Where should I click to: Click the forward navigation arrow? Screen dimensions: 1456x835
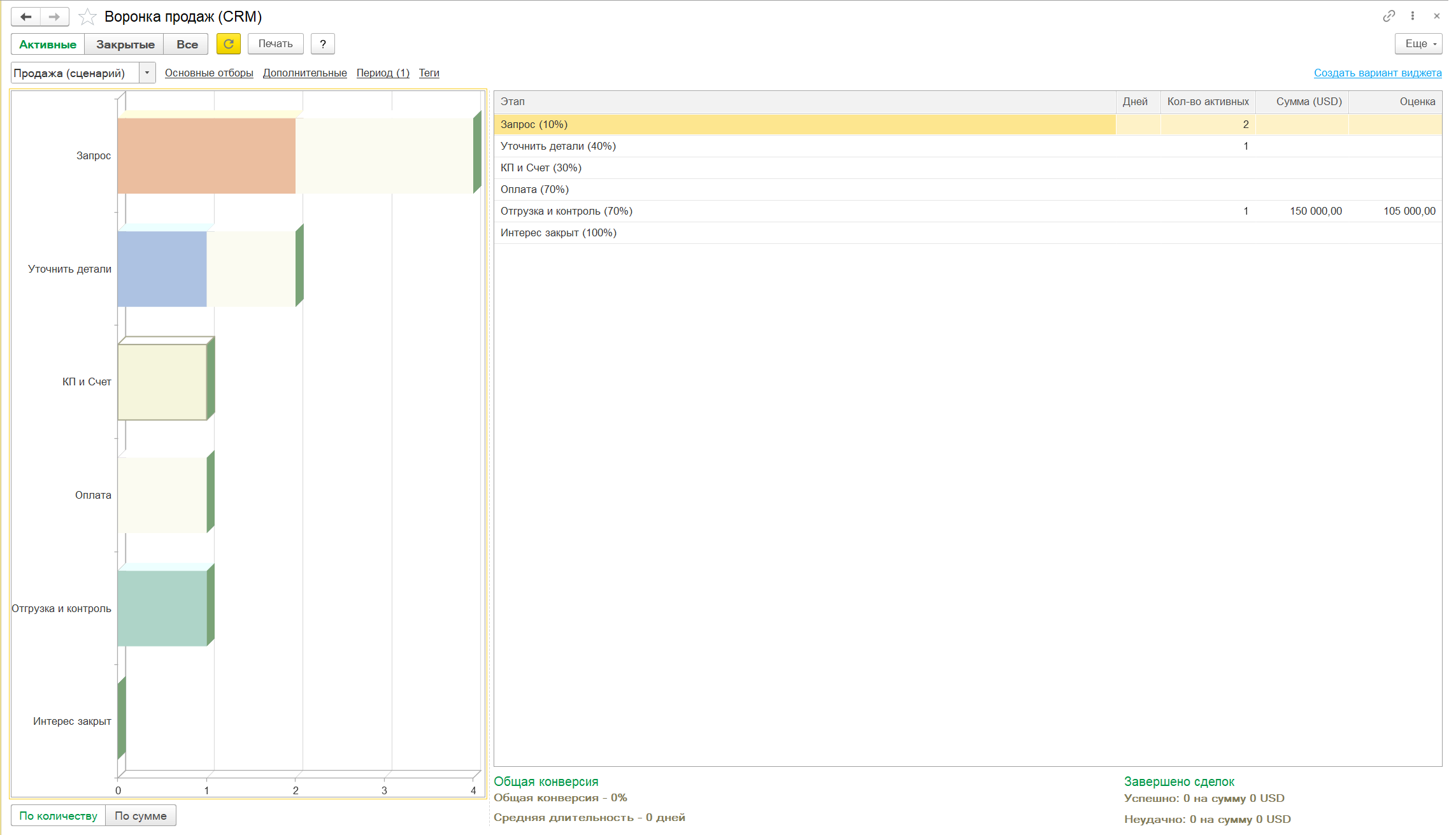pyautogui.click(x=54, y=17)
